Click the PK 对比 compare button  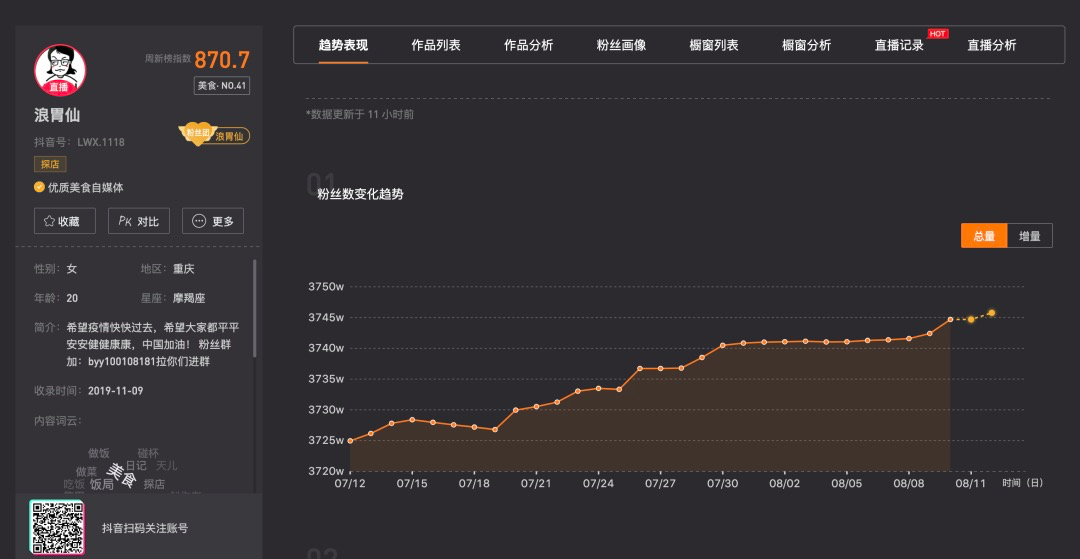click(138, 221)
